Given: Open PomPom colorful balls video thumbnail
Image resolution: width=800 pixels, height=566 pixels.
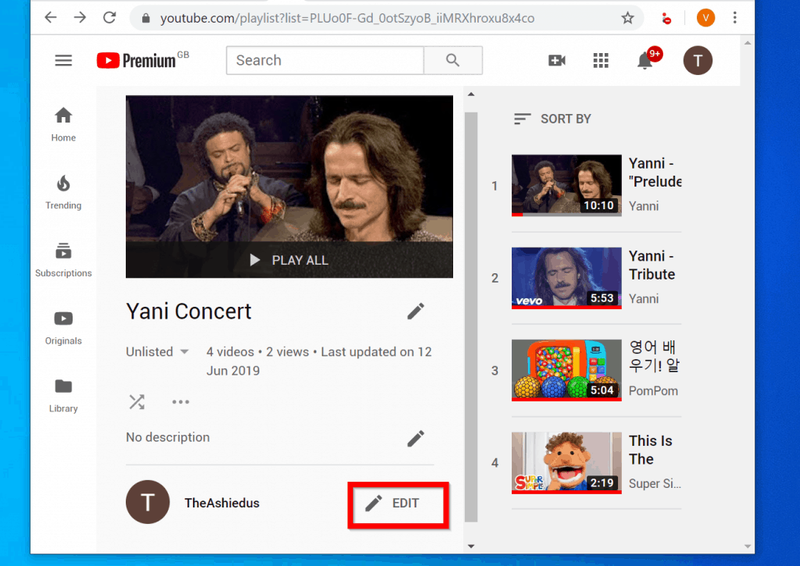Looking at the screenshot, I should [566, 371].
